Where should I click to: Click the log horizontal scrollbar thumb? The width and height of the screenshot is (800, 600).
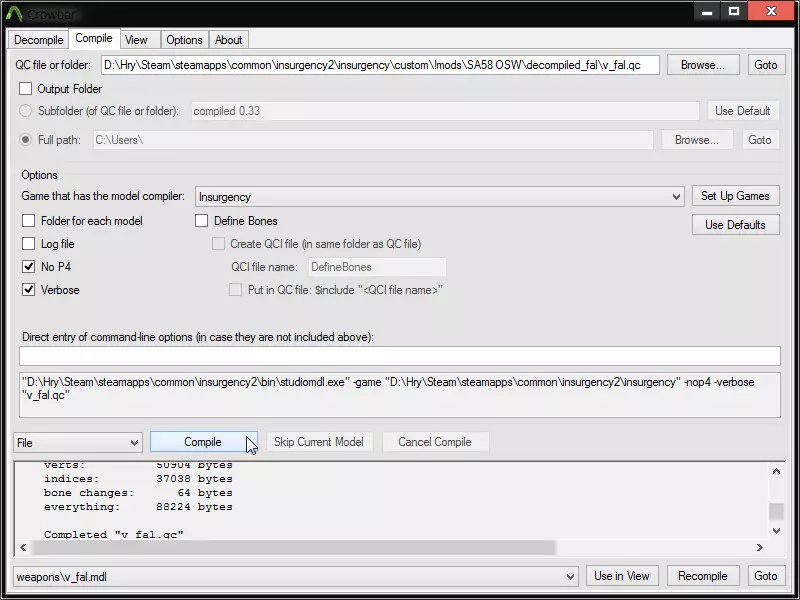[294, 547]
